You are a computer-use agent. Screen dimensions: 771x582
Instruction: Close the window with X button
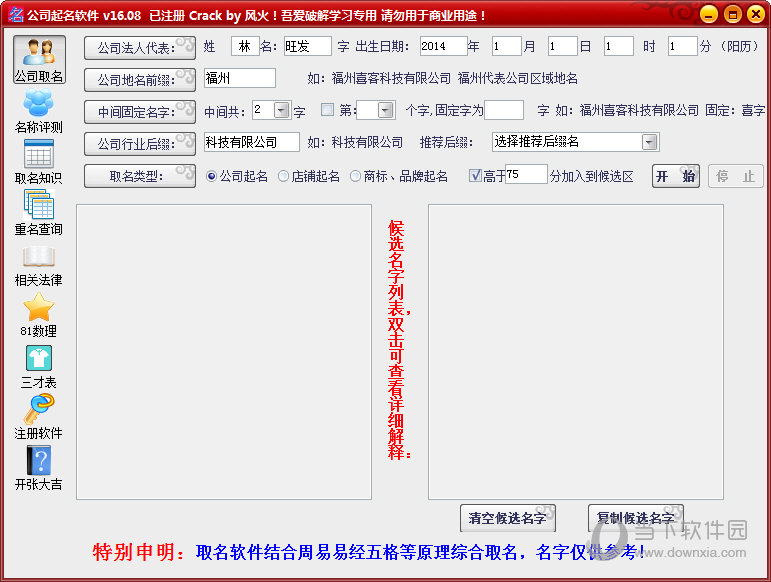[x=756, y=14]
